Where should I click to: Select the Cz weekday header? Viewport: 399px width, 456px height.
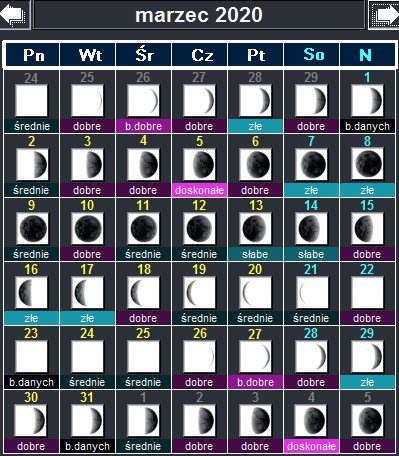(x=200, y=55)
